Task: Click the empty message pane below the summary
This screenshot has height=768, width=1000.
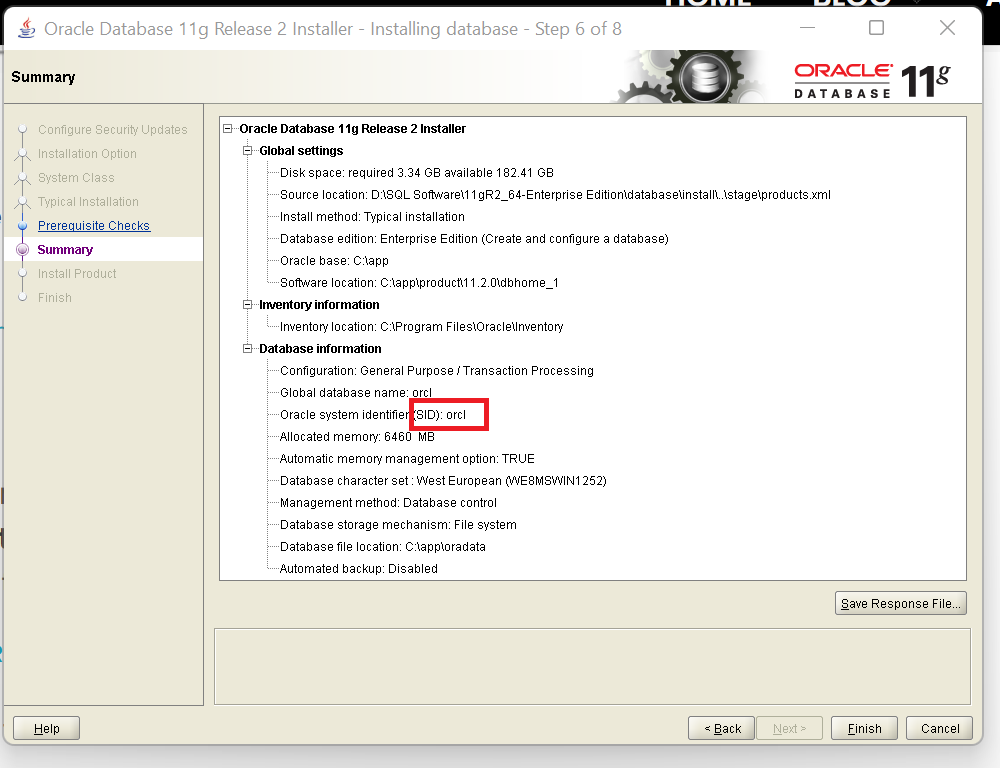Action: [592, 667]
